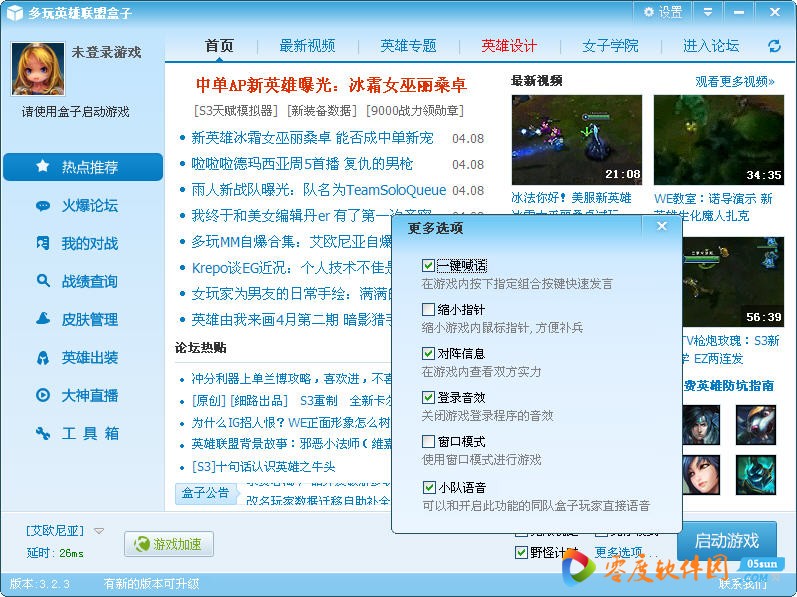This screenshot has width=797, height=597.
Task: Click 启动游戏 button
Action: (x=726, y=540)
